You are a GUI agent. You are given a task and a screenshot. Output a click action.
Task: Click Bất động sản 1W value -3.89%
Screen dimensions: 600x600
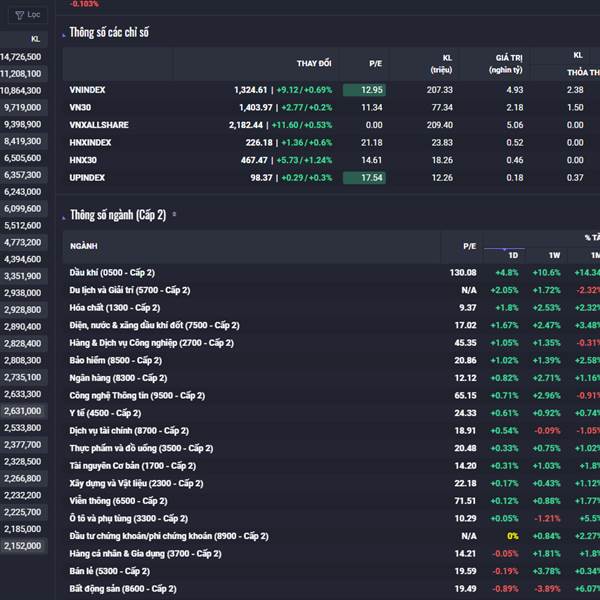click(546, 589)
